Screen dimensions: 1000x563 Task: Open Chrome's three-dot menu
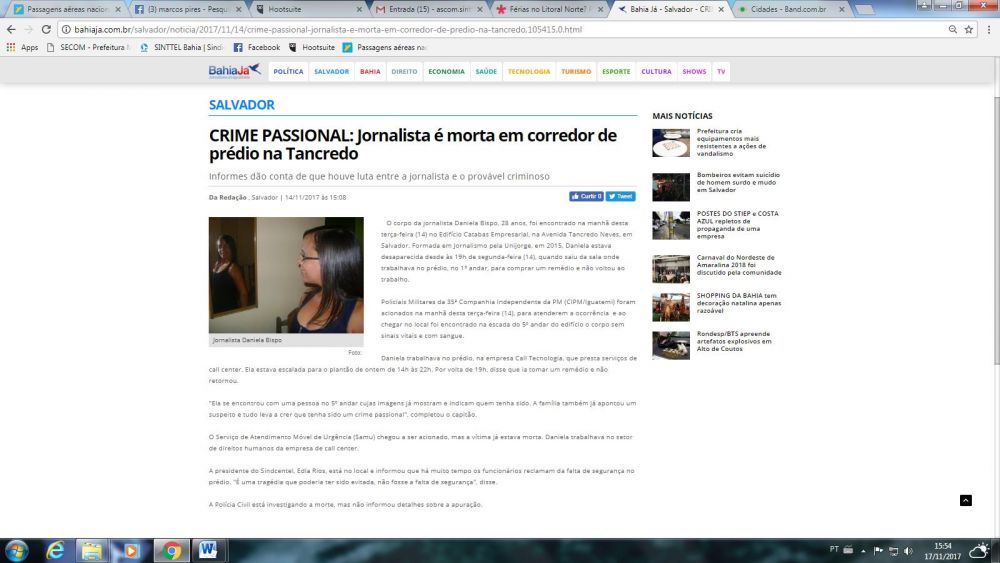click(986, 29)
